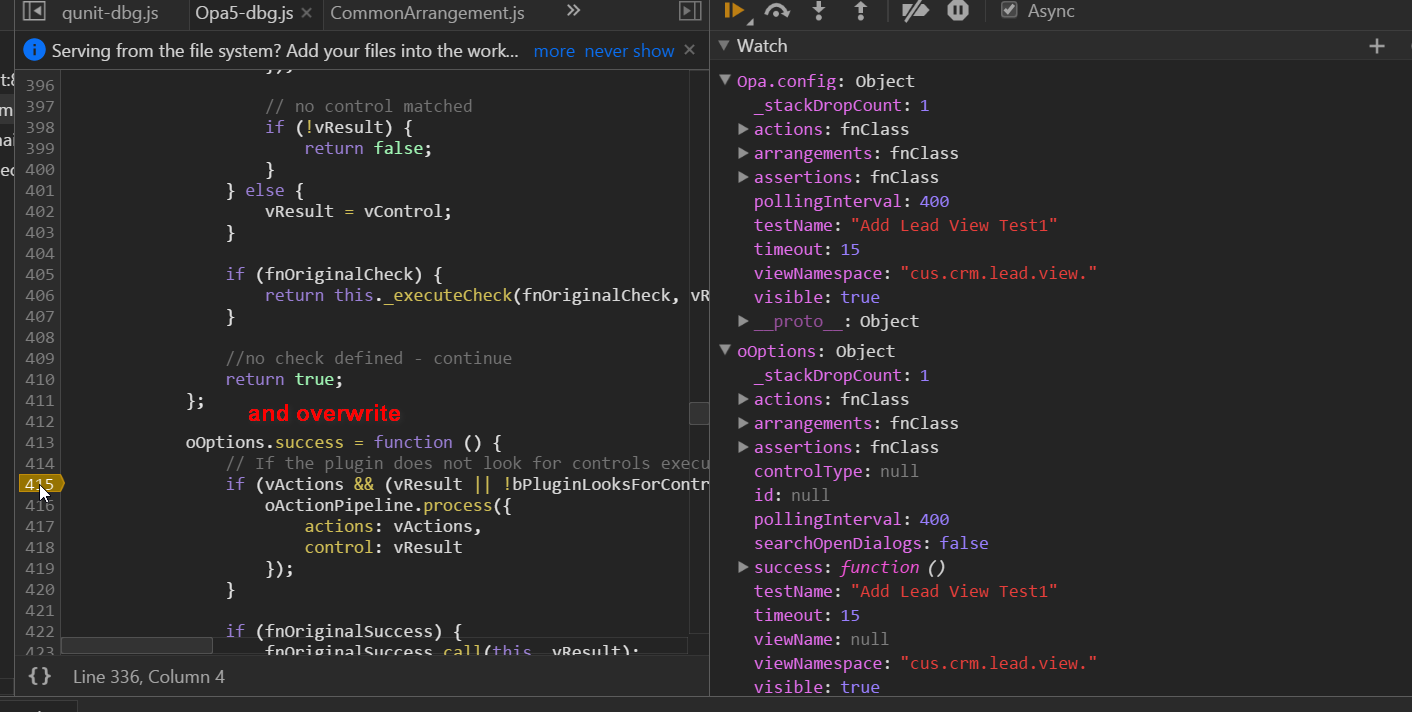Expand assertions under oOptions
The image size is (1412, 712).
pyautogui.click(x=743, y=447)
